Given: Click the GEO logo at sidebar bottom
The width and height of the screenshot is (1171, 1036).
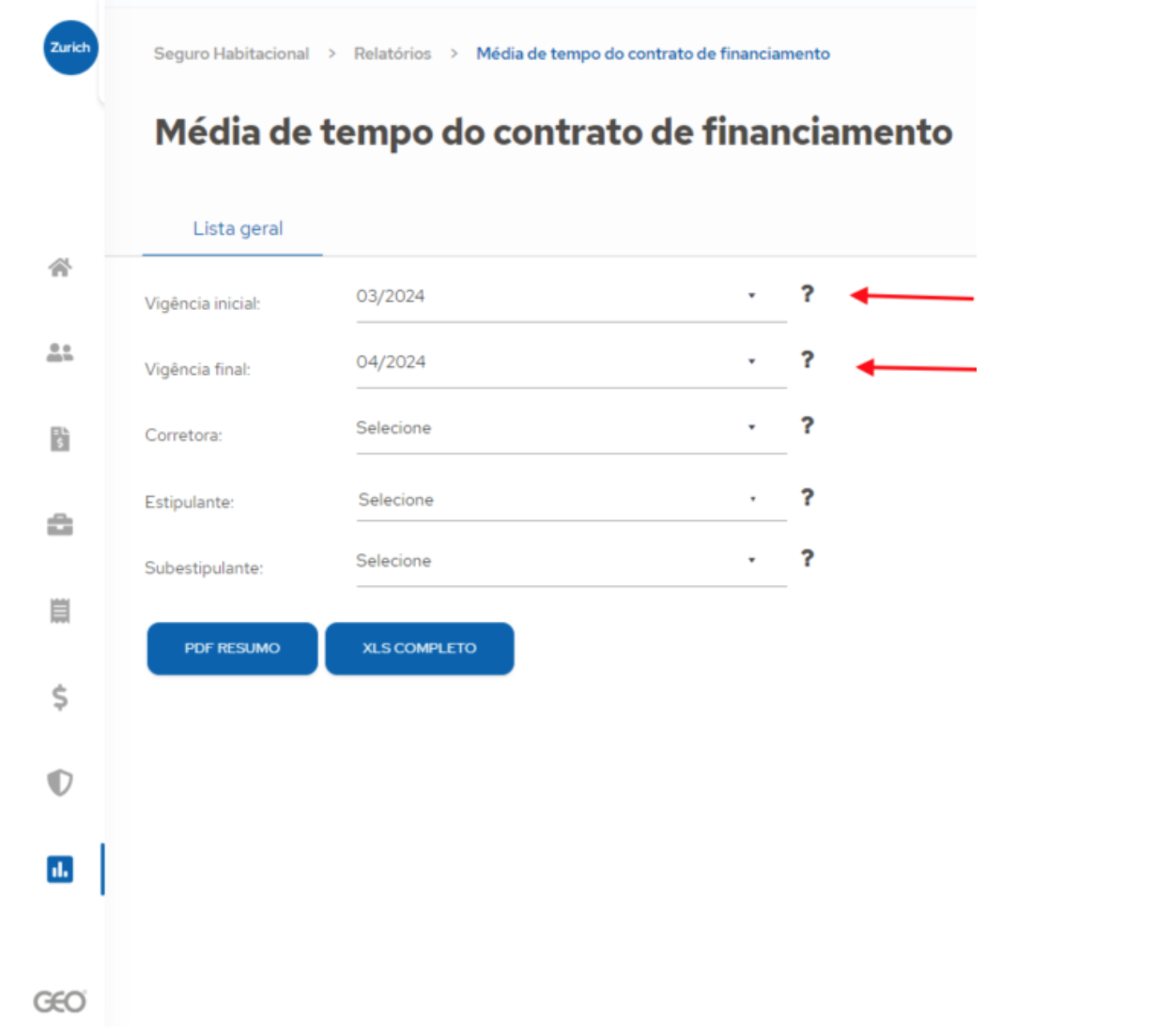Looking at the screenshot, I should [60, 1002].
